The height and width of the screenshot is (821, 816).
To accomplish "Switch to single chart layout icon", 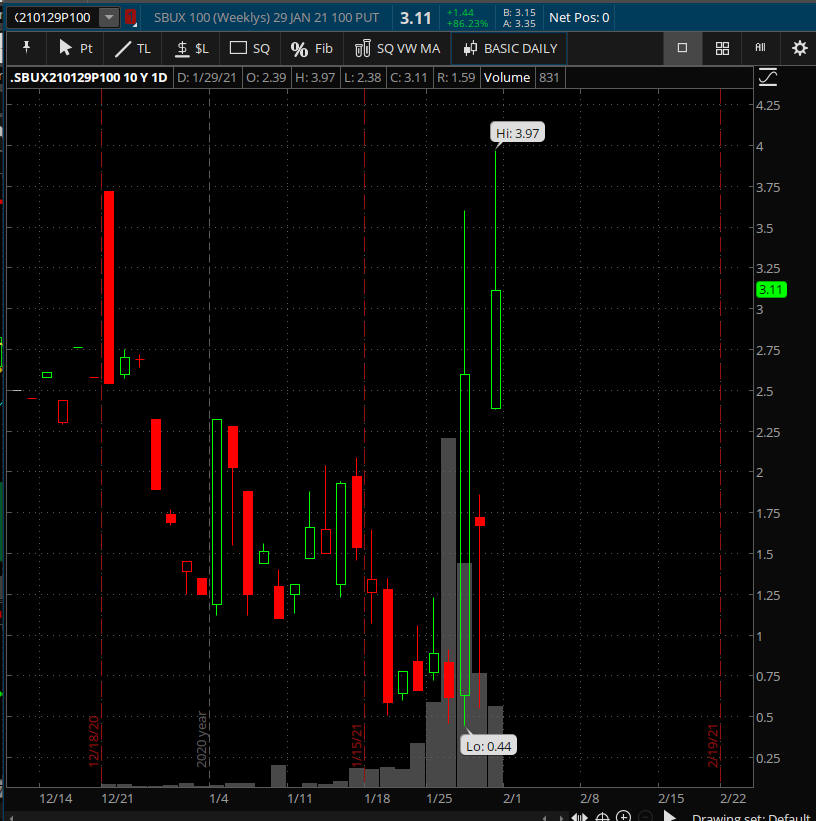I will (682, 48).
